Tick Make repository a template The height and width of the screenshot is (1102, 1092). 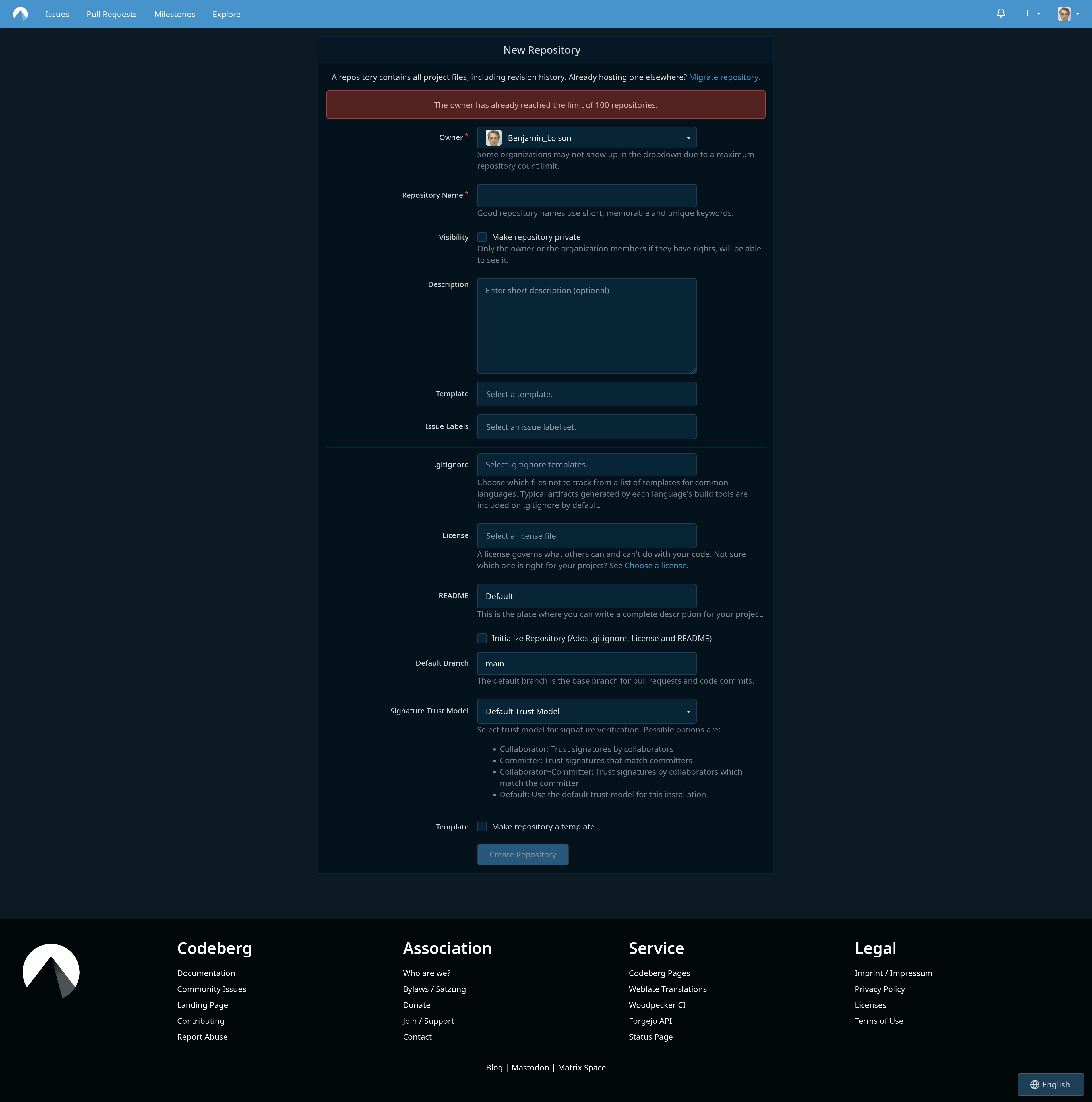(482, 827)
